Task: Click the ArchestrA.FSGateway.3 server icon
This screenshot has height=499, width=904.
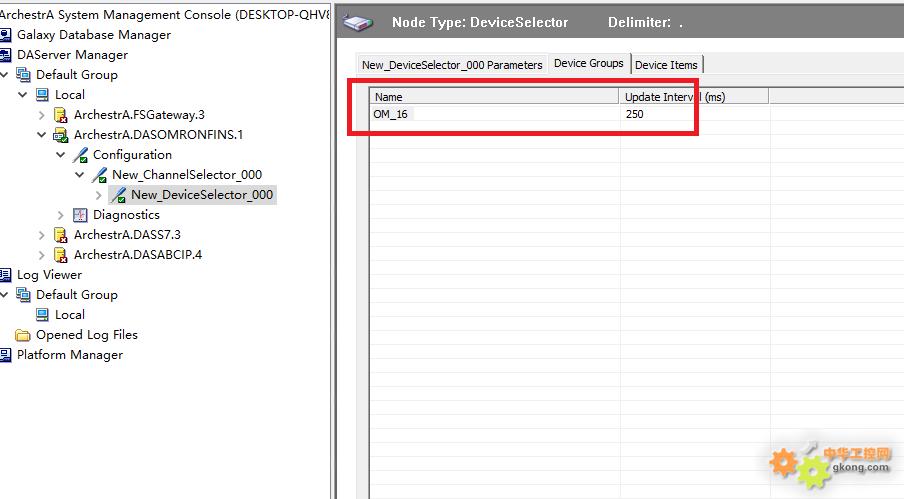Action: [x=61, y=115]
